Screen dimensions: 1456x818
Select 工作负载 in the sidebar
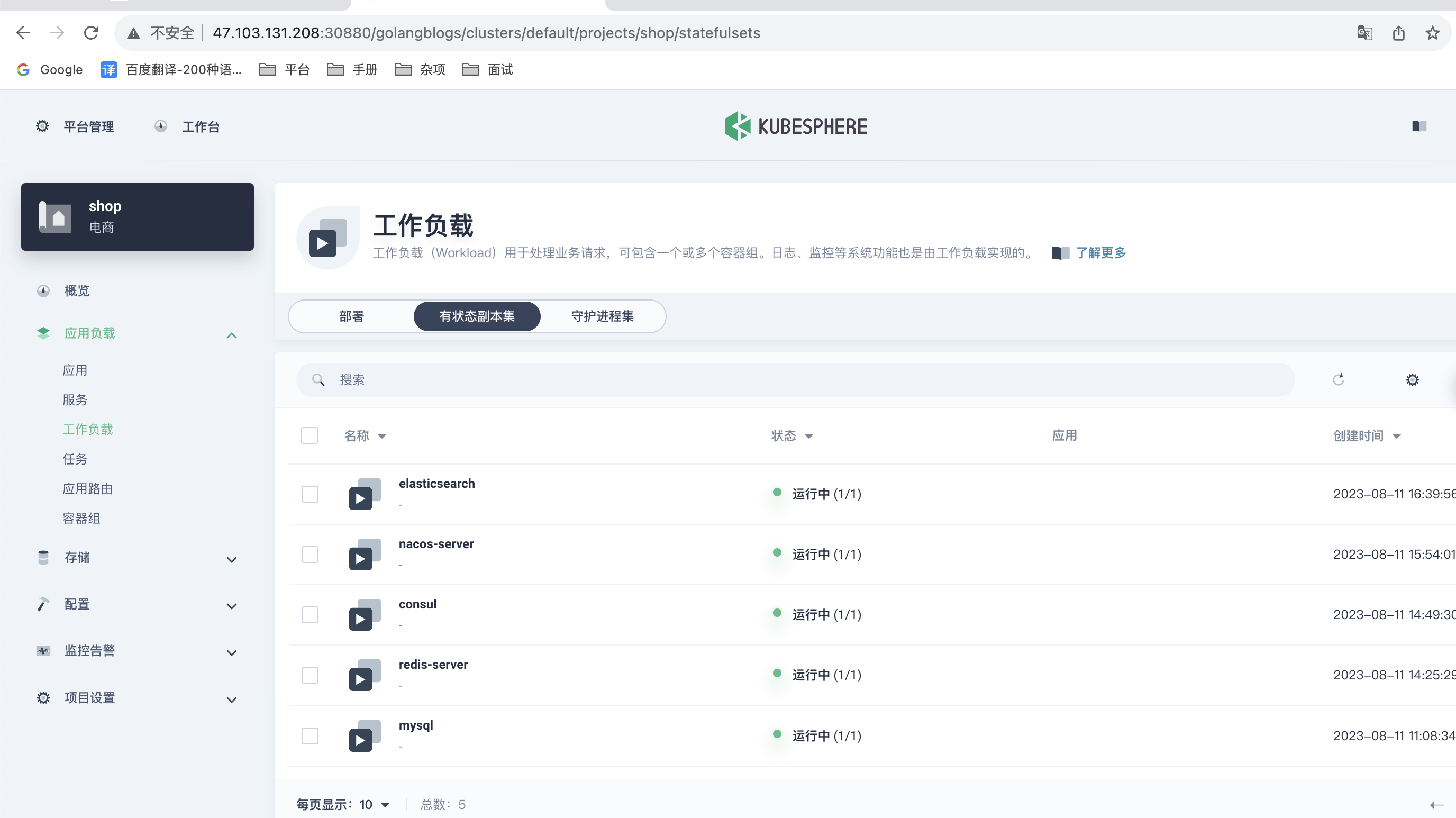(x=88, y=429)
